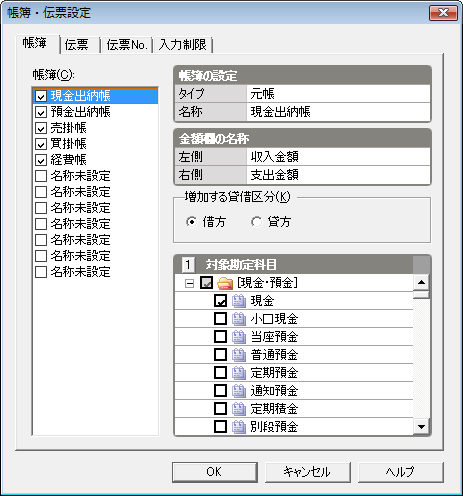Check the 小口現金 account checkbox
Screen dimensions: 463x496
tap(220, 319)
